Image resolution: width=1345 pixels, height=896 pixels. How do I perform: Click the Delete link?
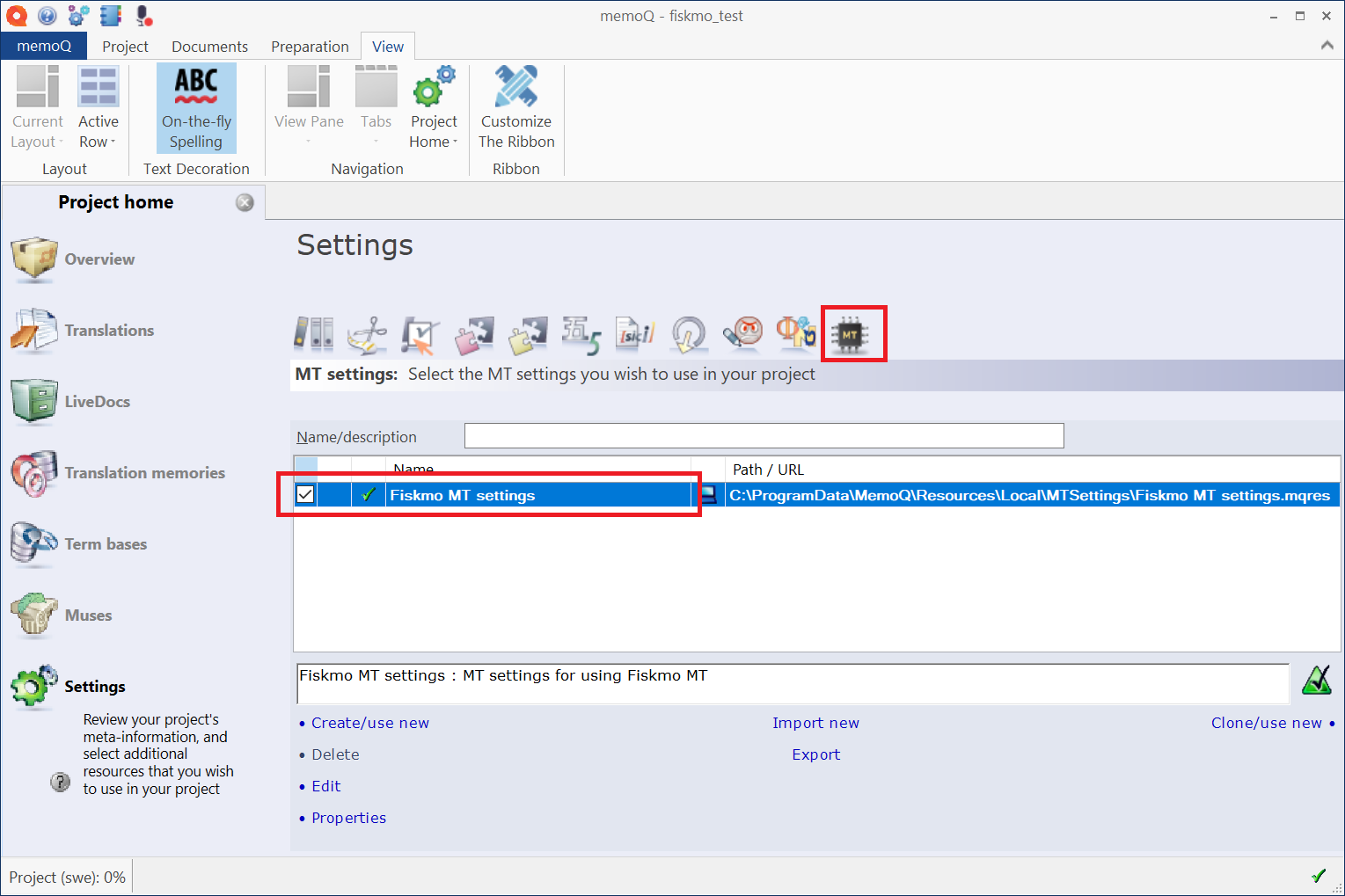[335, 754]
